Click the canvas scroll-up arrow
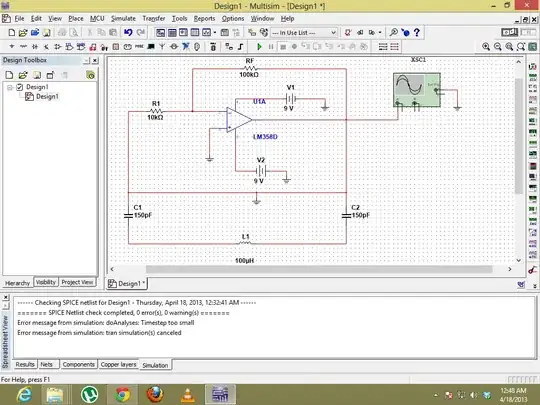The image size is (540, 405). point(518,62)
